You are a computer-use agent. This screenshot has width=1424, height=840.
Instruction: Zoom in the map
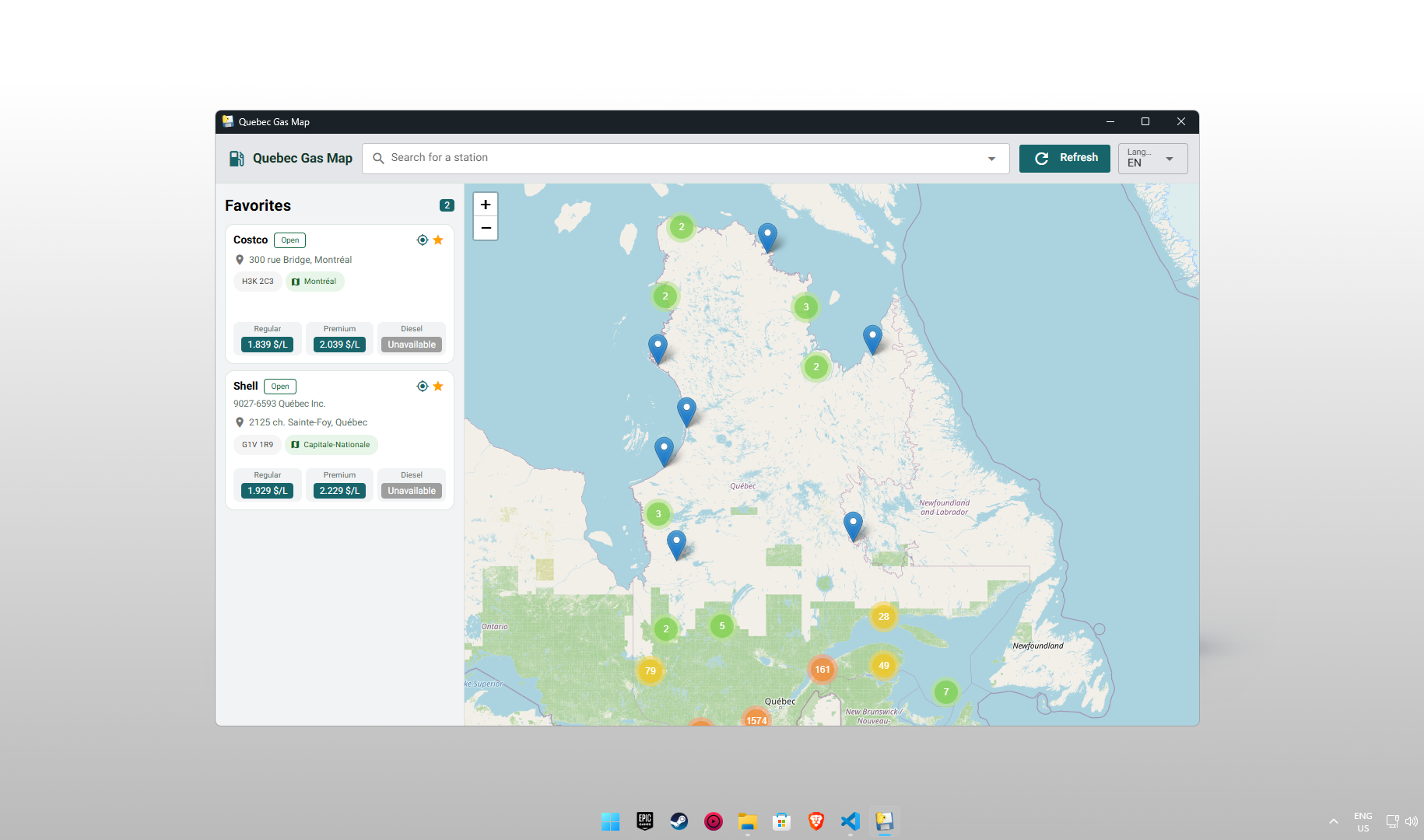(x=486, y=205)
